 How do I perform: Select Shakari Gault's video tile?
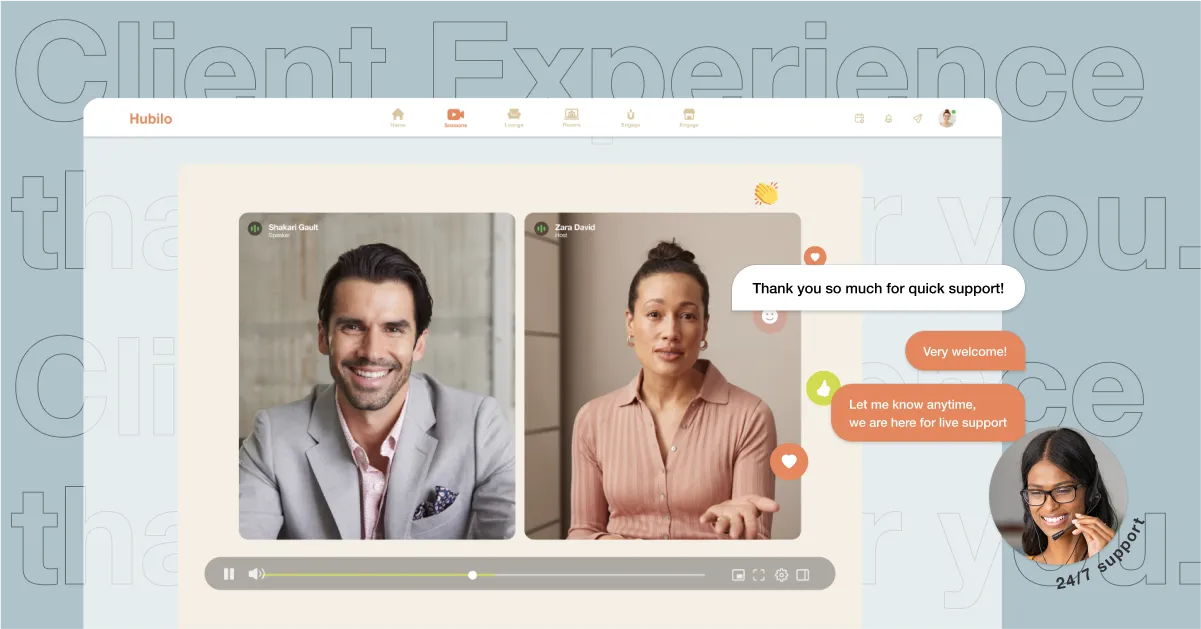pyautogui.click(x=377, y=376)
